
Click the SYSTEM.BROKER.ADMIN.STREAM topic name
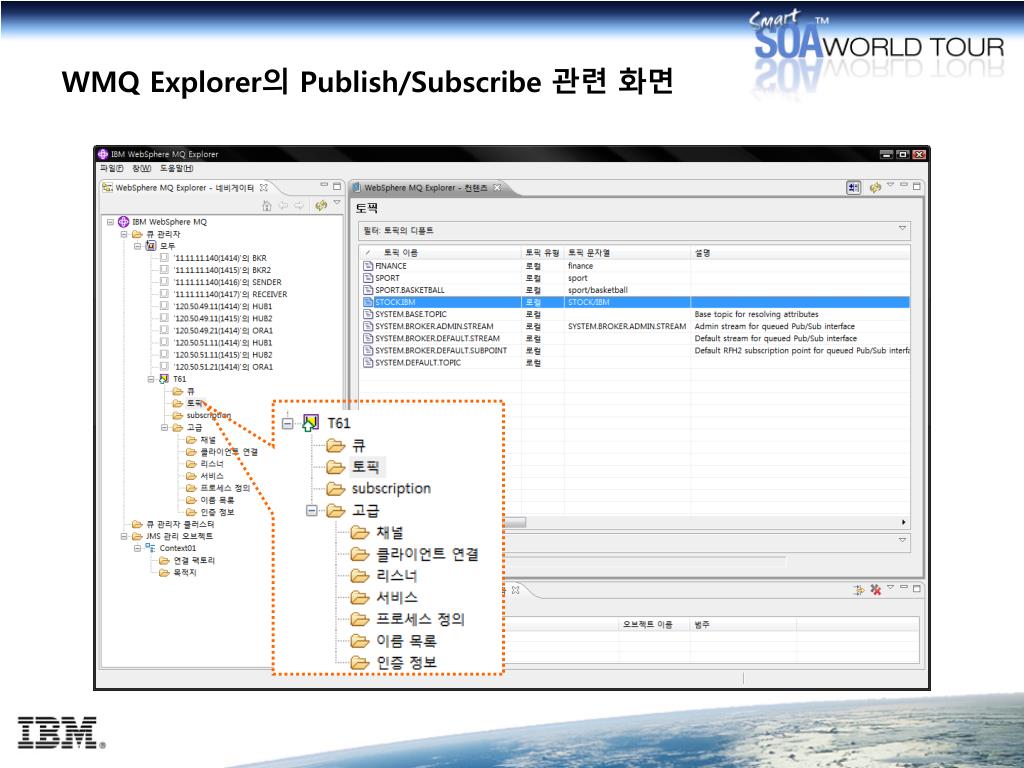434,326
